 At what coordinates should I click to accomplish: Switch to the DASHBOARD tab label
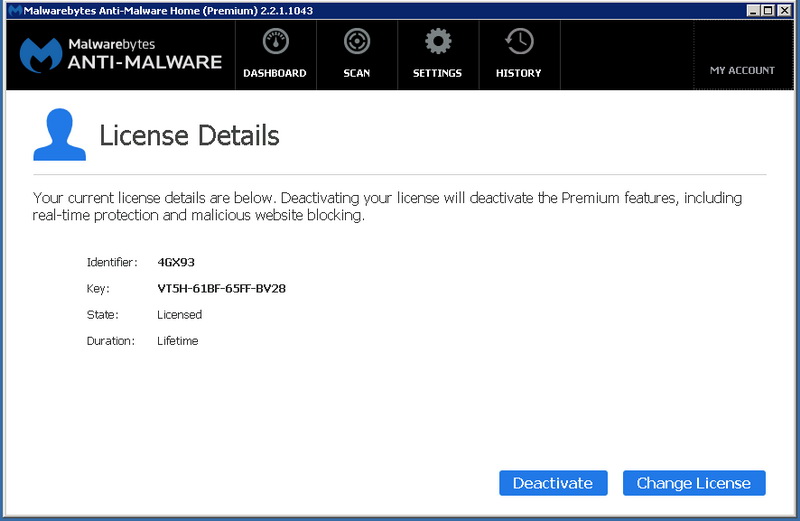[275, 73]
